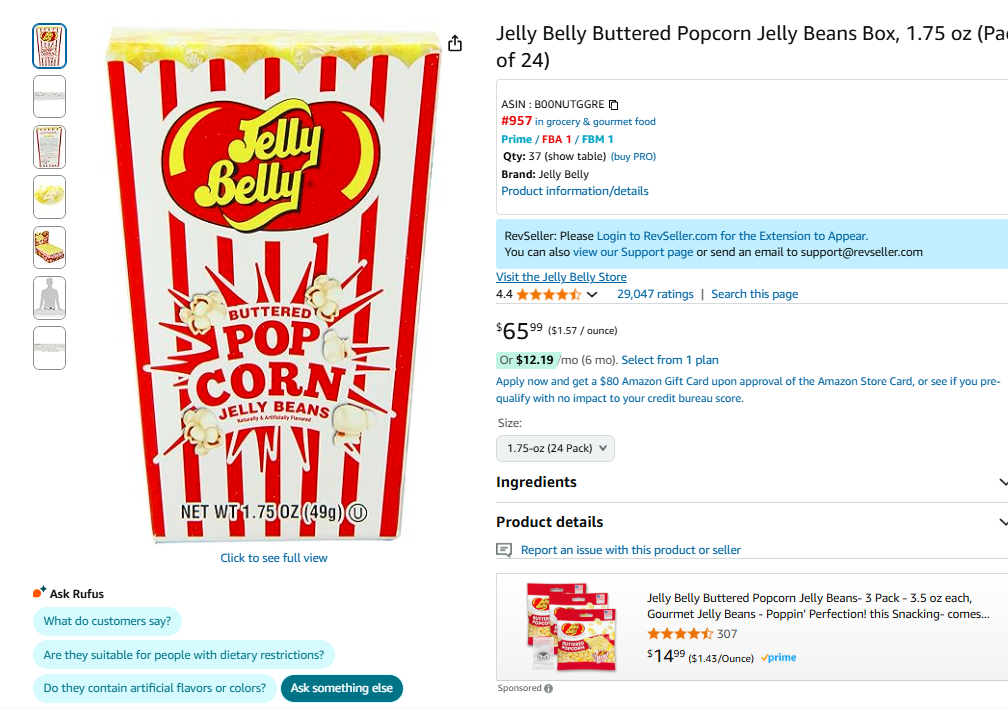View the loose jelly beans thumbnail
Screen dimensions: 1008x710
[50, 197]
